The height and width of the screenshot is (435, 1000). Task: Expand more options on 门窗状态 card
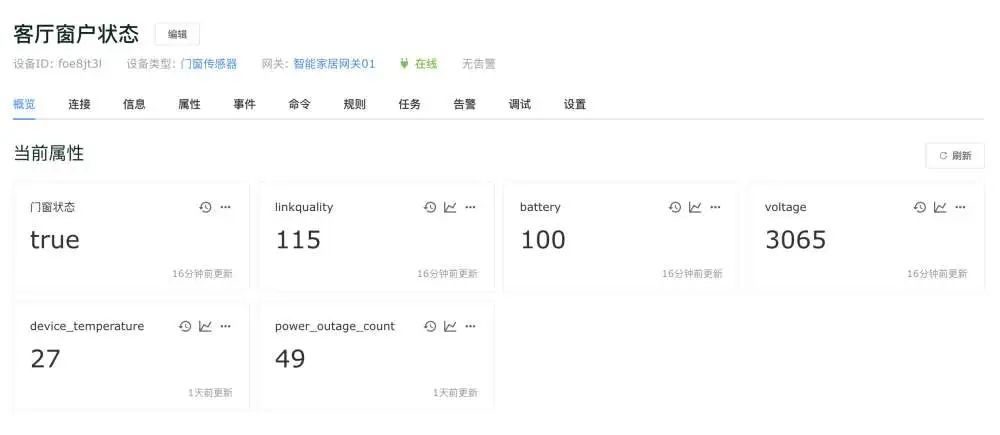click(x=225, y=207)
